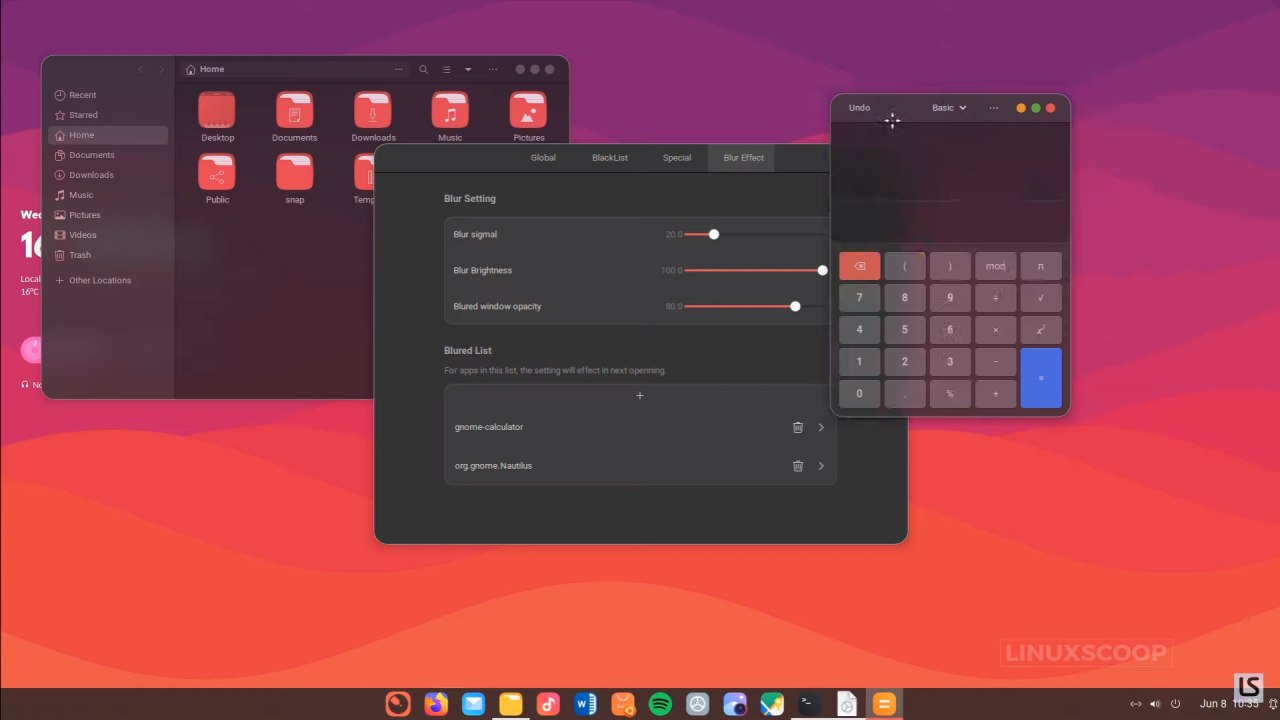Click the number 5 key in Calculator

tap(905, 330)
